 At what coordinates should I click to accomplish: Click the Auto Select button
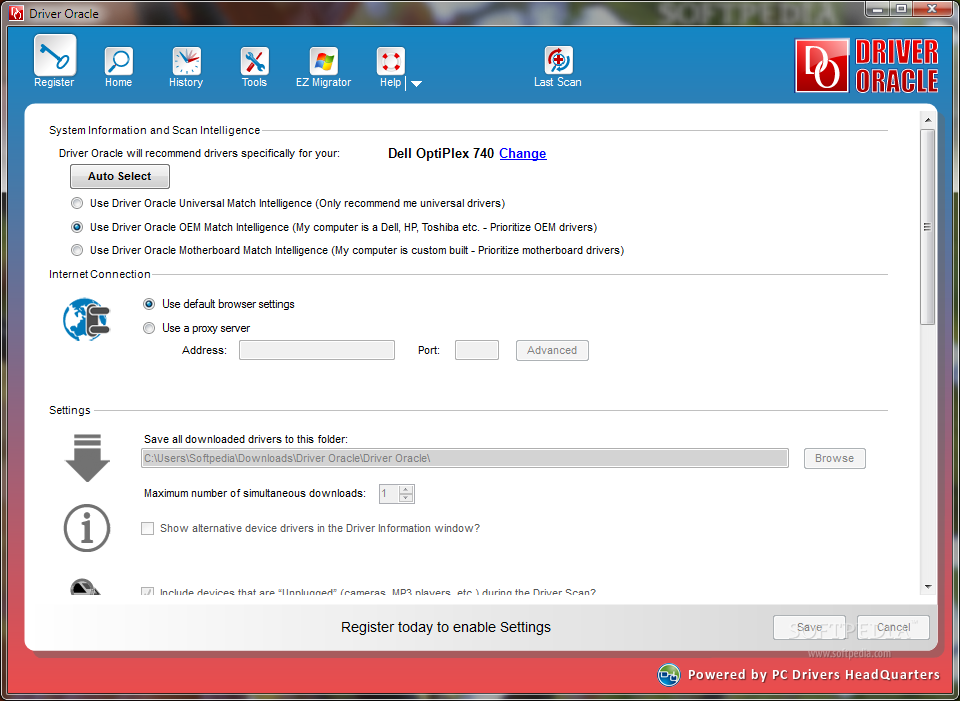(119, 176)
